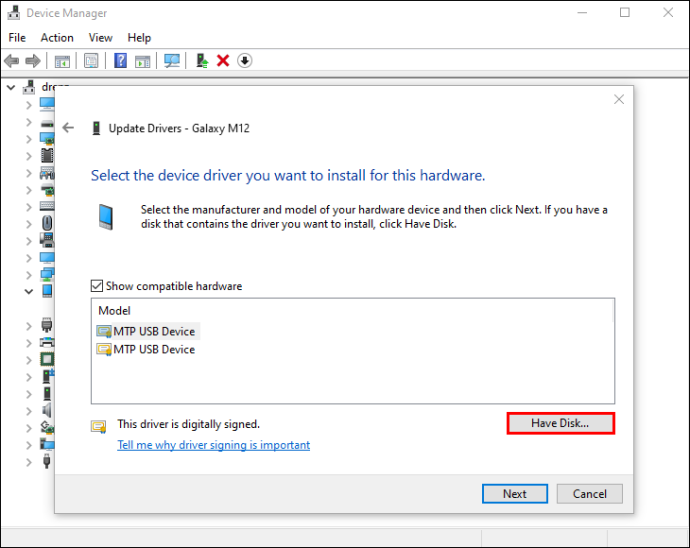Click the Cancel button

pyautogui.click(x=590, y=494)
